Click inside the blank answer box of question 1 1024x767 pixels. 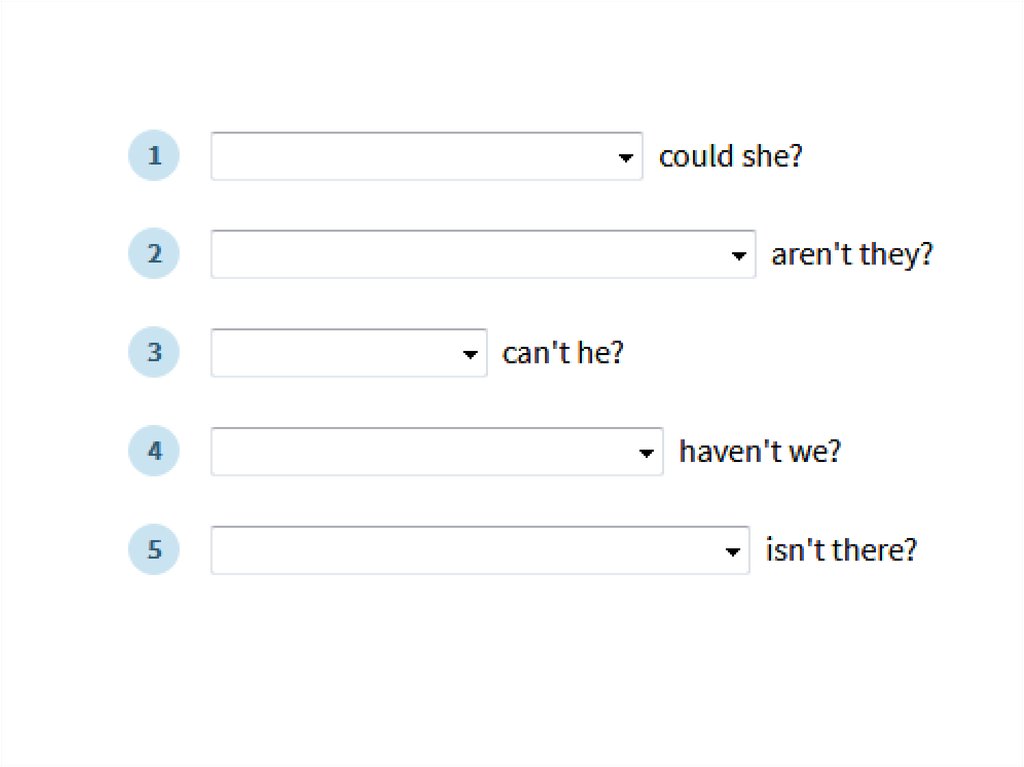coord(410,157)
